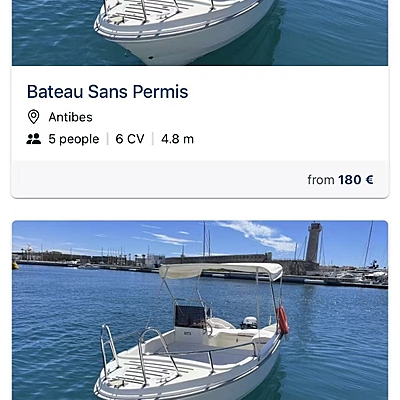Click the grey price footer bar of the card
This screenshot has height=400, width=400.
click(x=200, y=179)
